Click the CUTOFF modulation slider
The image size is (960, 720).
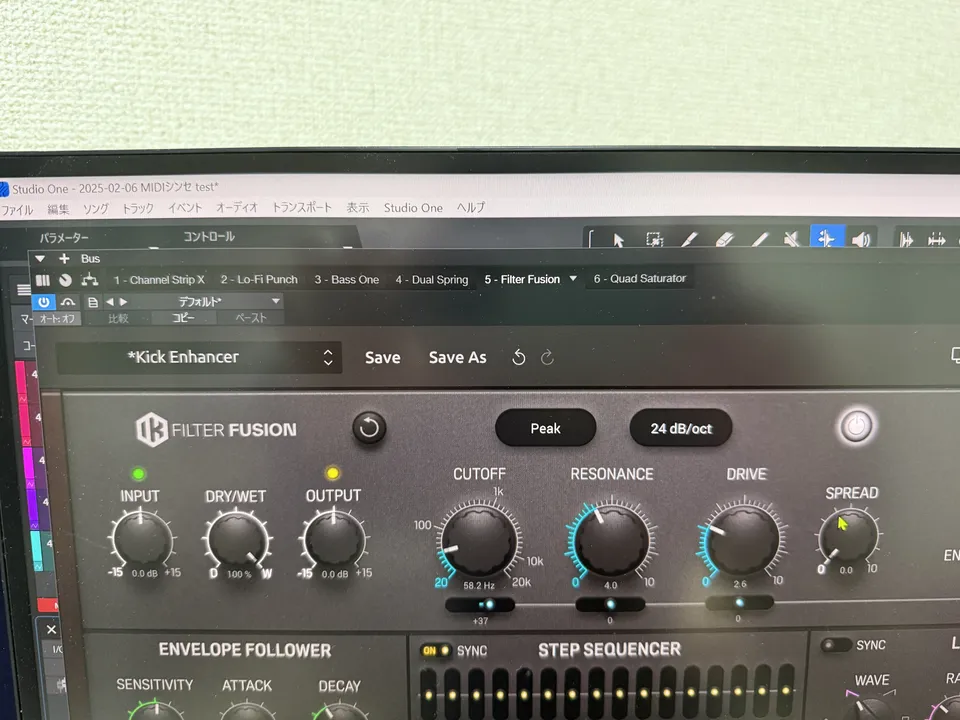pos(480,605)
